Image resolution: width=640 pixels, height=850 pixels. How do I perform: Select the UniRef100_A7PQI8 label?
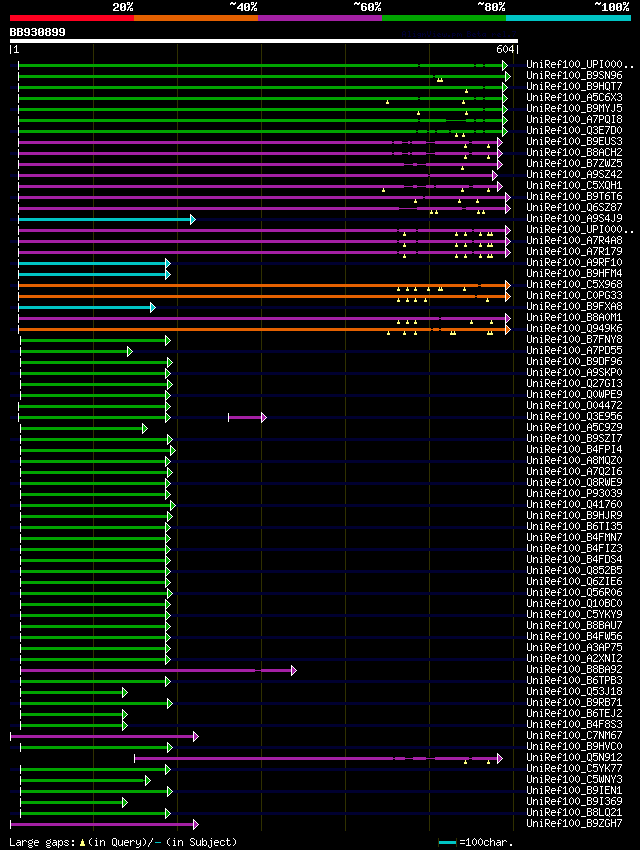[574, 119]
